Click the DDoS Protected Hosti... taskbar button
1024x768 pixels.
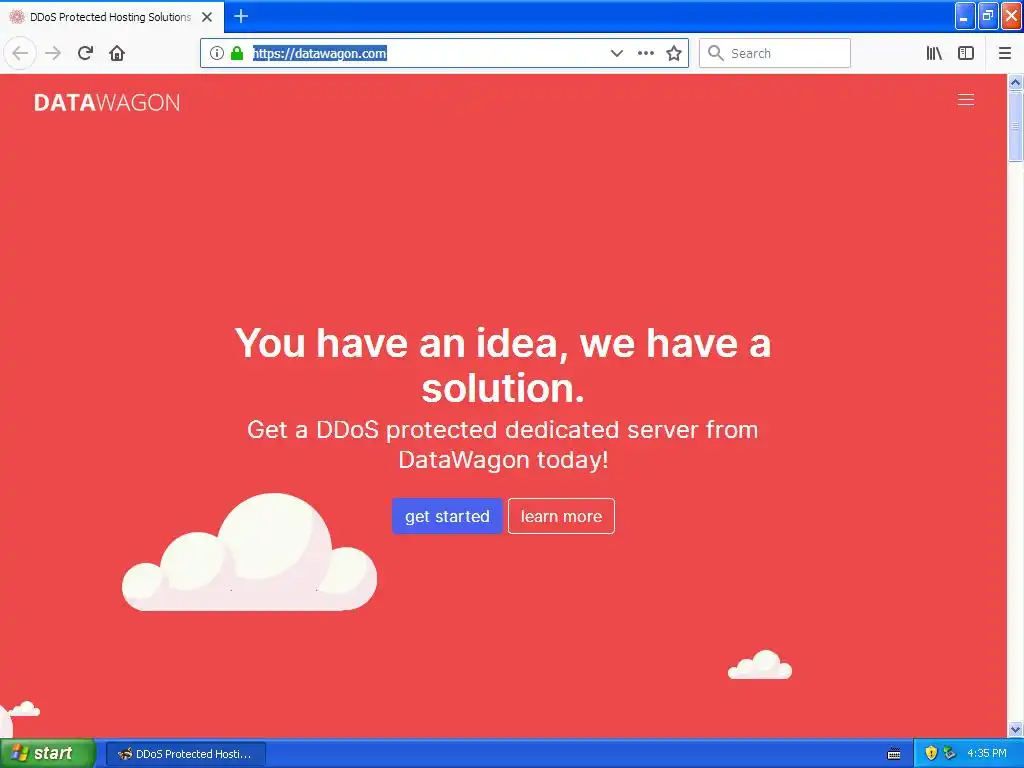(186, 754)
